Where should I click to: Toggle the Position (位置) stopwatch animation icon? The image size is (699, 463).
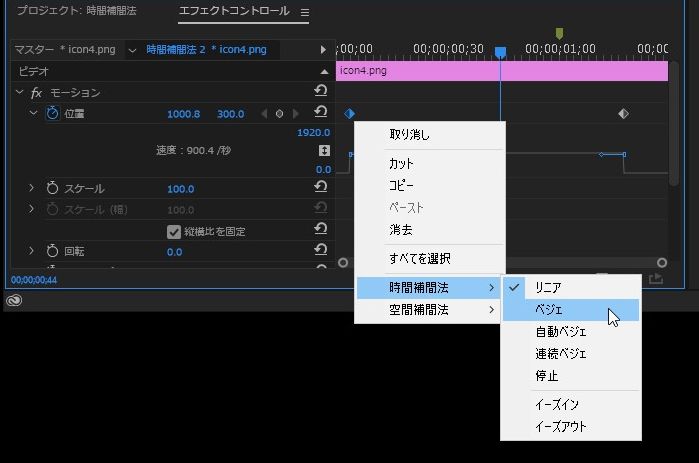coord(52,114)
